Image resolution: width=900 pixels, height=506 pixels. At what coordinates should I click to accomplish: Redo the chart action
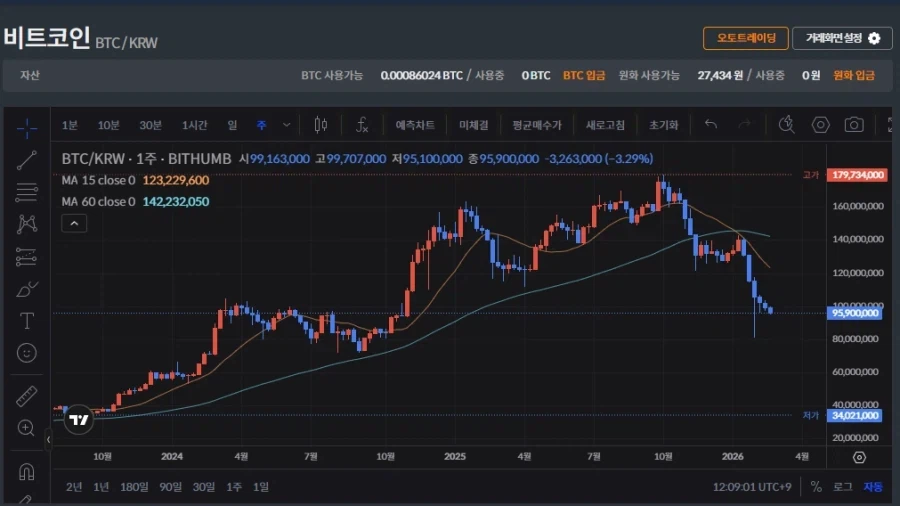coord(744,124)
